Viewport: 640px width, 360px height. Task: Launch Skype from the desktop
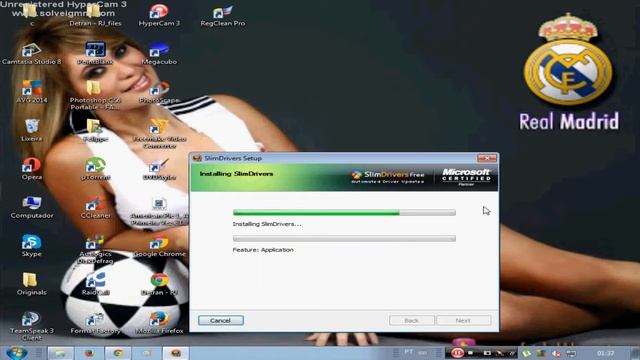[x=31, y=245]
